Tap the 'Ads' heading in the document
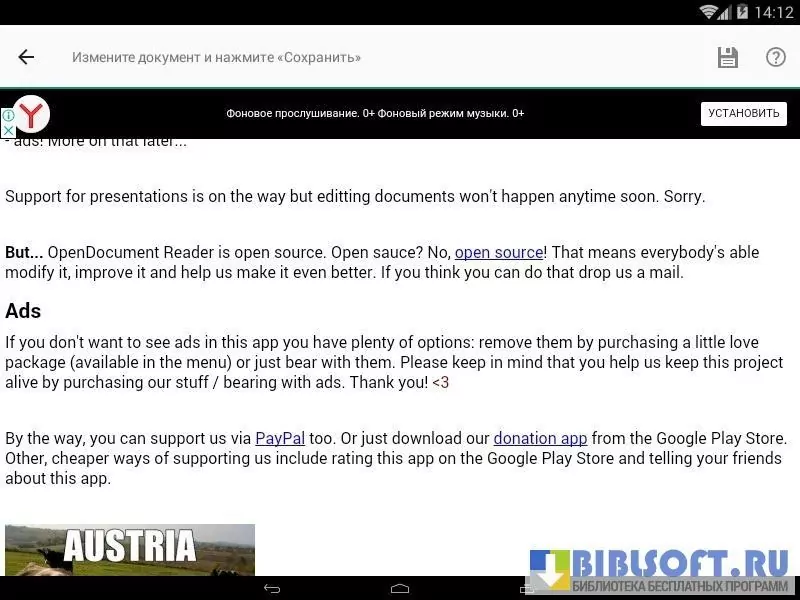This screenshot has height=600, width=800. point(23,311)
